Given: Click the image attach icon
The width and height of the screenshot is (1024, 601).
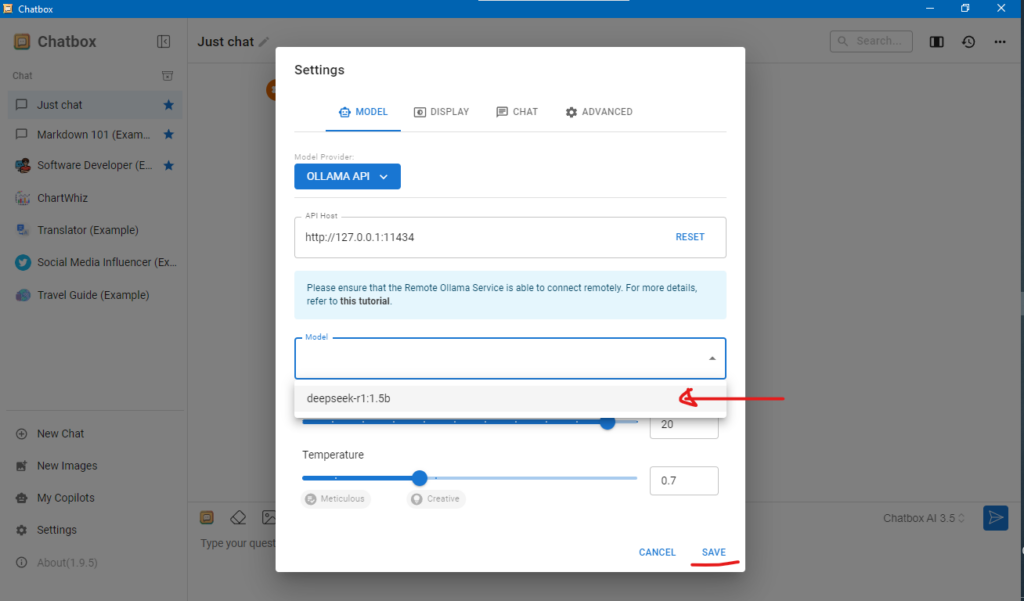Looking at the screenshot, I should click(268, 517).
